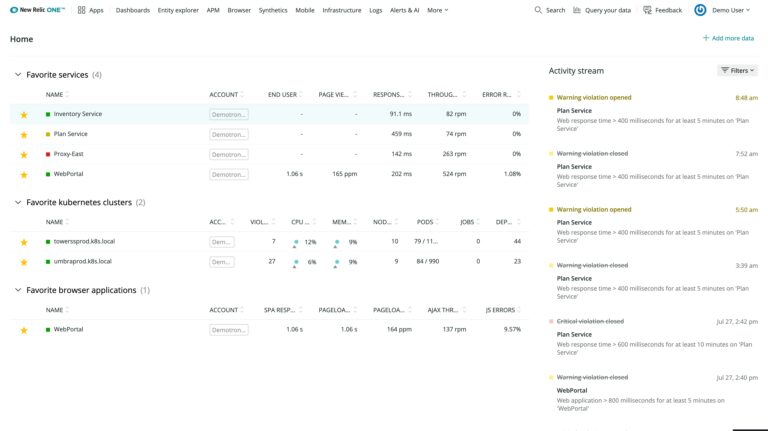Click the Query your data chart icon
Screen dimensions: 768x431
tap(577, 10)
